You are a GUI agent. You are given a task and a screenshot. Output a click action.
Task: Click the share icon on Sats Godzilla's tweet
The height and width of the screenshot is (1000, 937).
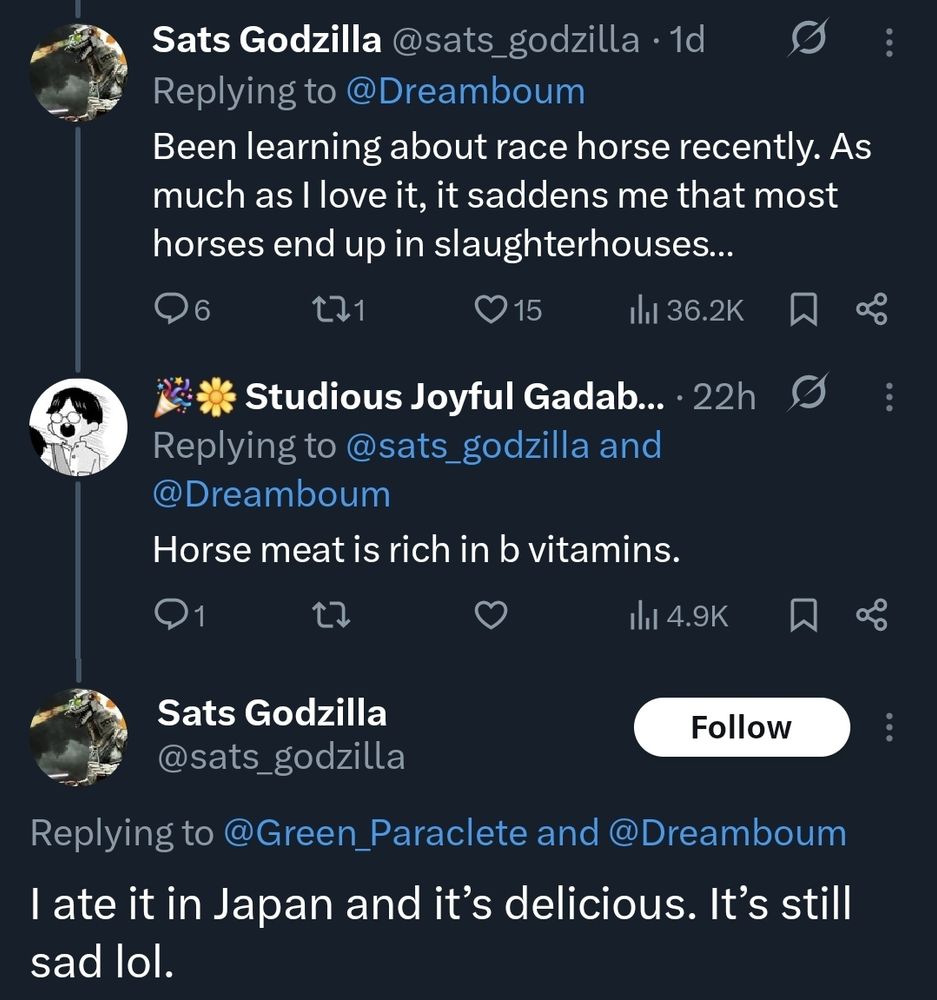pyautogui.click(x=871, y=310)
